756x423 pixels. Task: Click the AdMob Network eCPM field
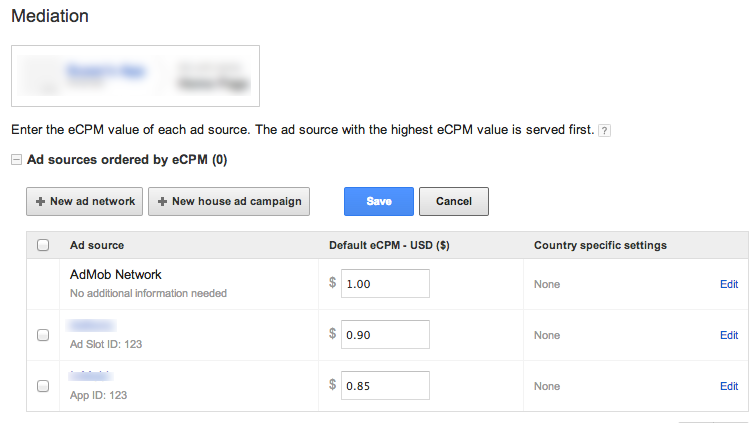pos(385,284)
